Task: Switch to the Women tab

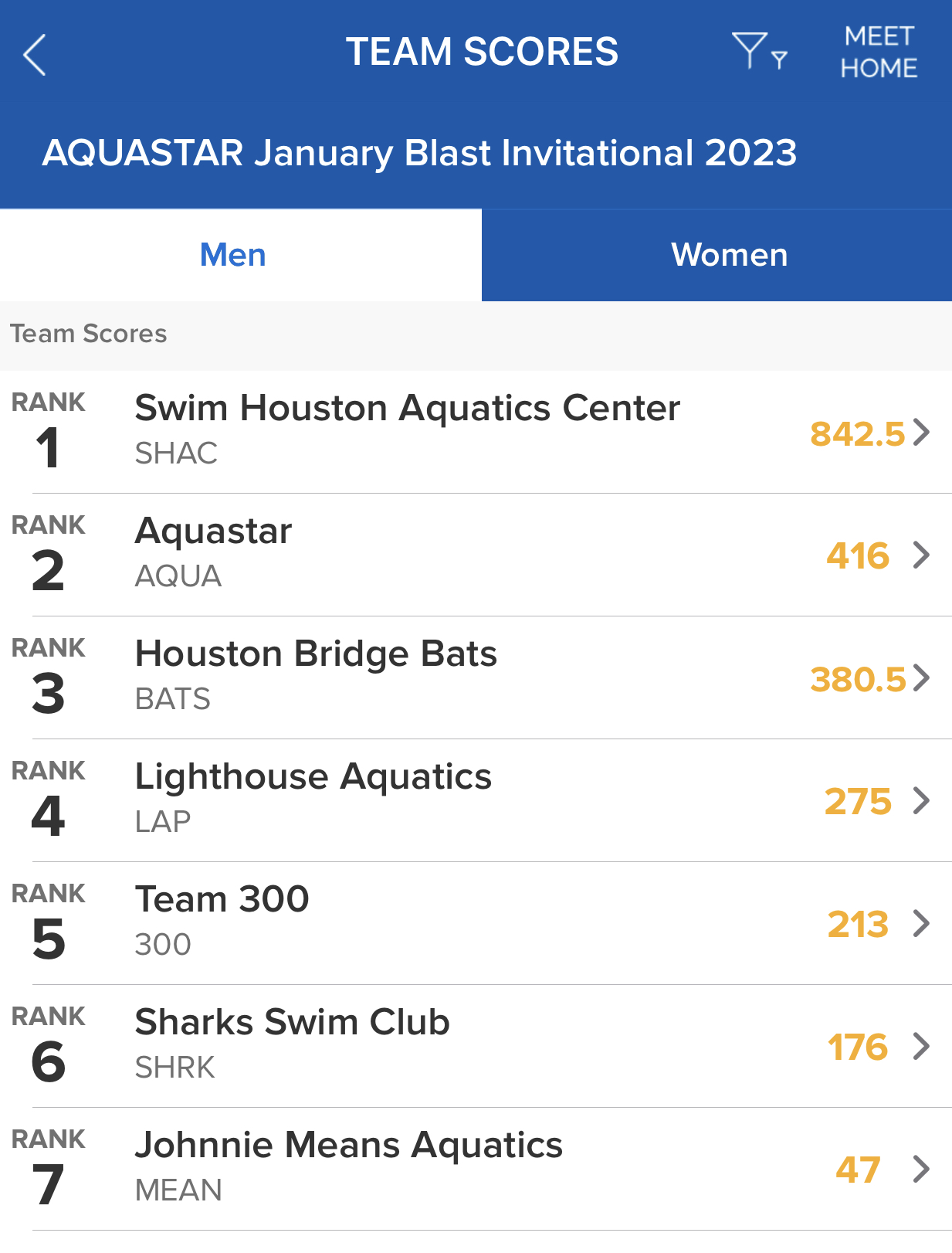Action: click(729, 255)
